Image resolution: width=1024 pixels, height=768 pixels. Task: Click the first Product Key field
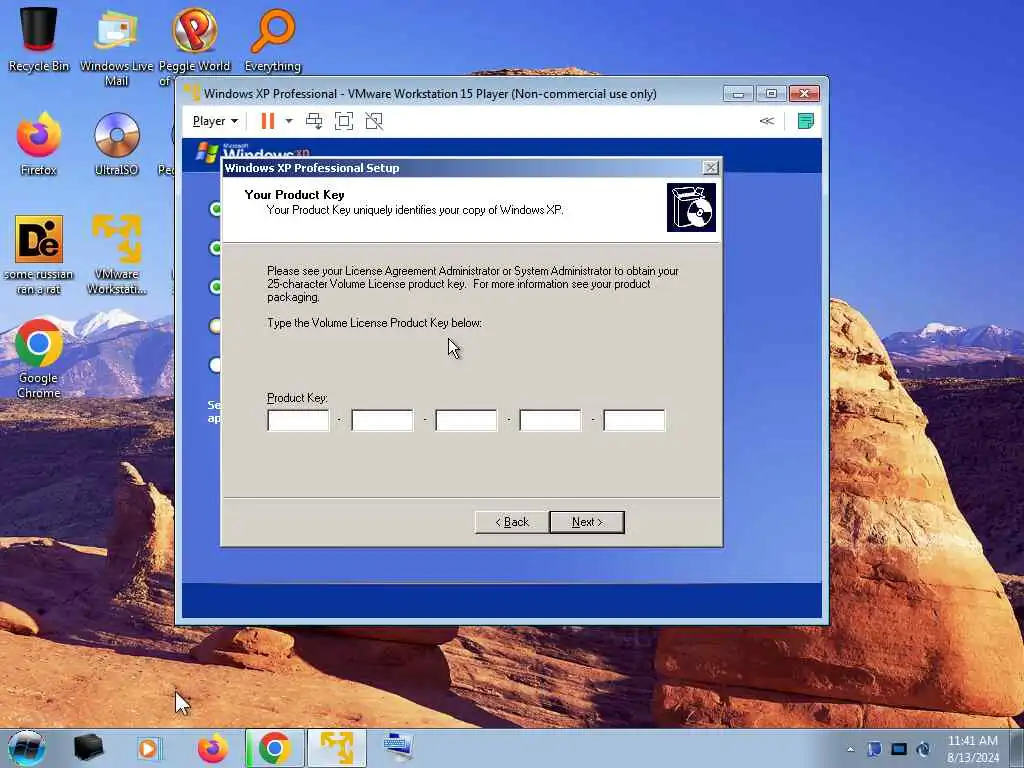point(298,420)
